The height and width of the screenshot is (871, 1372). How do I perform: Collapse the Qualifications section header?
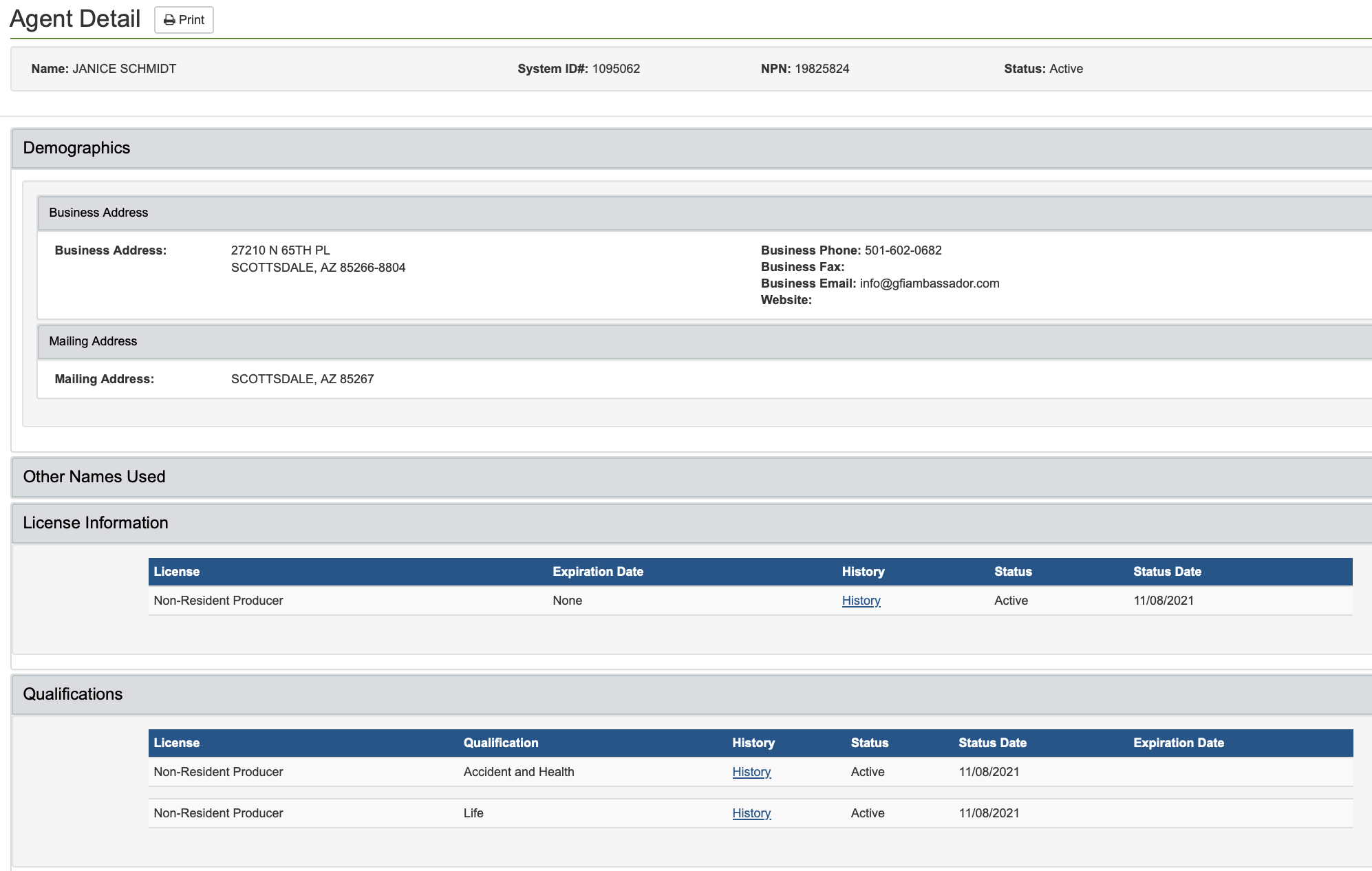point(73,694)
